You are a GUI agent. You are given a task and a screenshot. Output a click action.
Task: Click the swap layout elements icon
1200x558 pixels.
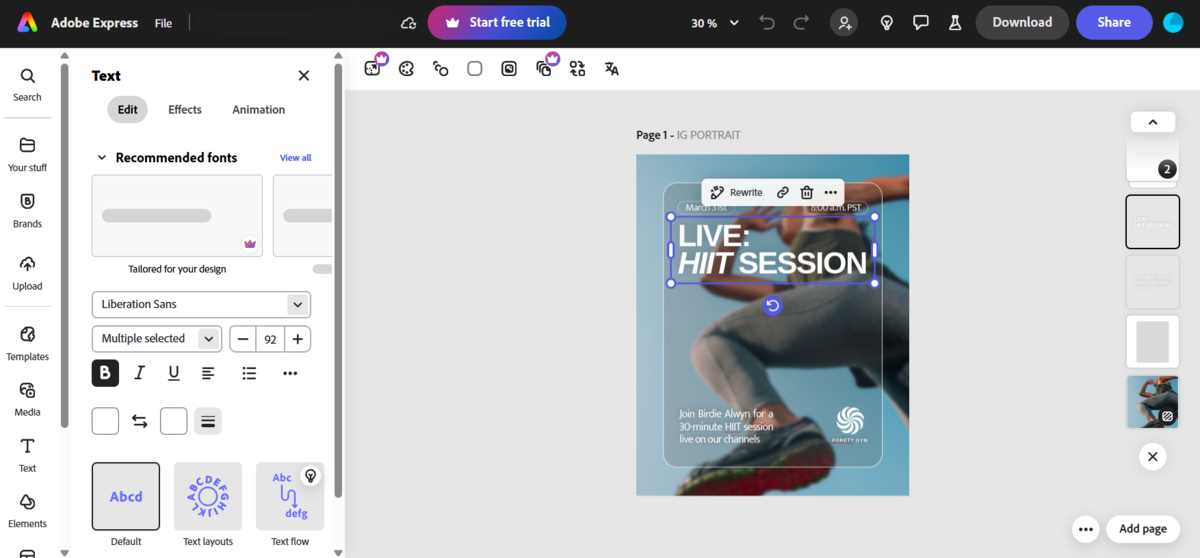coord(577,69)
